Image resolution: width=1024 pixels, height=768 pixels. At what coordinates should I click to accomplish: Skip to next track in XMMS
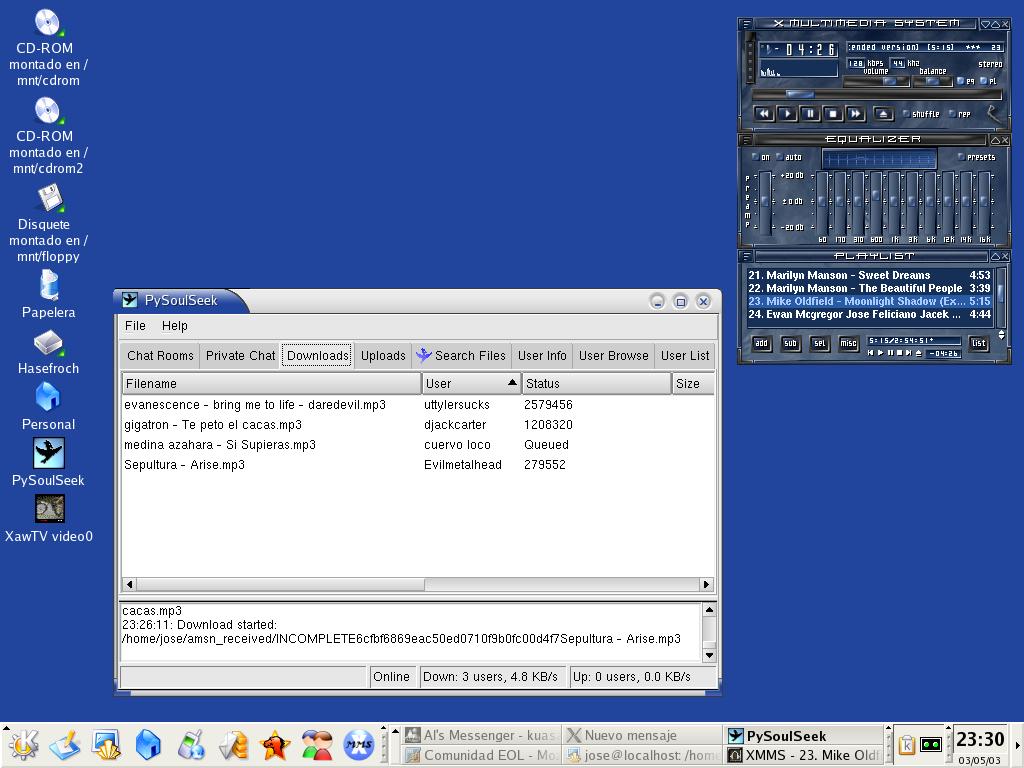(x=855, y=114)
